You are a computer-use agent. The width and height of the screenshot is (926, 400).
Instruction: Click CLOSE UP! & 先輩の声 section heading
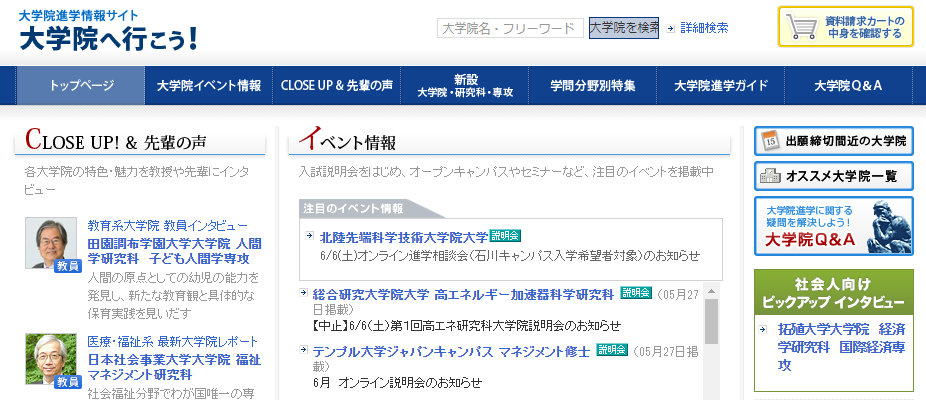tap(116, 141)
